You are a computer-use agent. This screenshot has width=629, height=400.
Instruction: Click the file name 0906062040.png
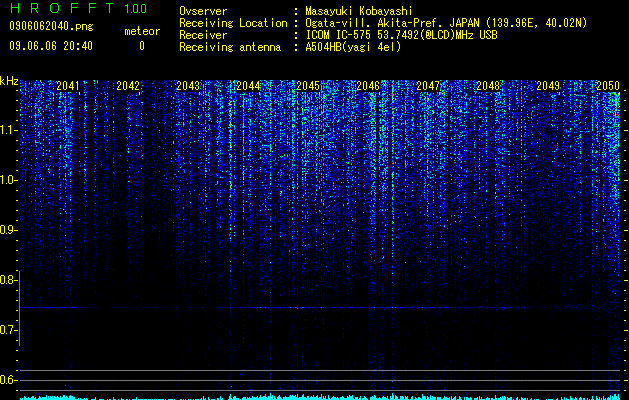pyautogui.click(x=51, y=26)
